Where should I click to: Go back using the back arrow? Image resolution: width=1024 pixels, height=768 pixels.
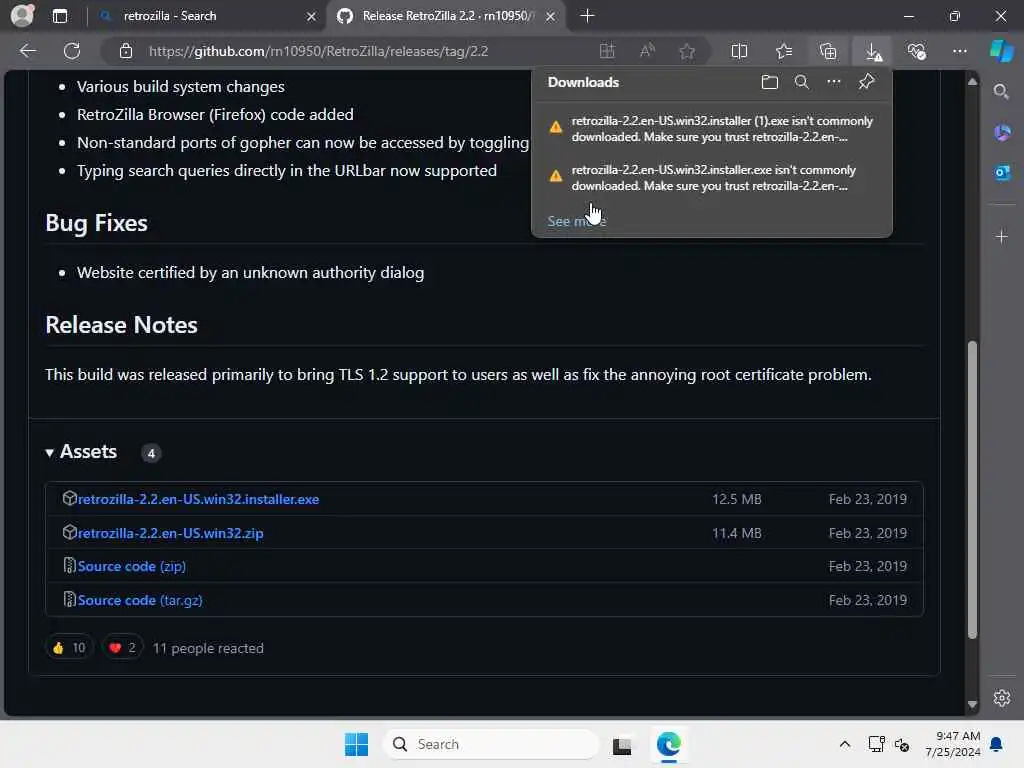[x=28, y=51]
